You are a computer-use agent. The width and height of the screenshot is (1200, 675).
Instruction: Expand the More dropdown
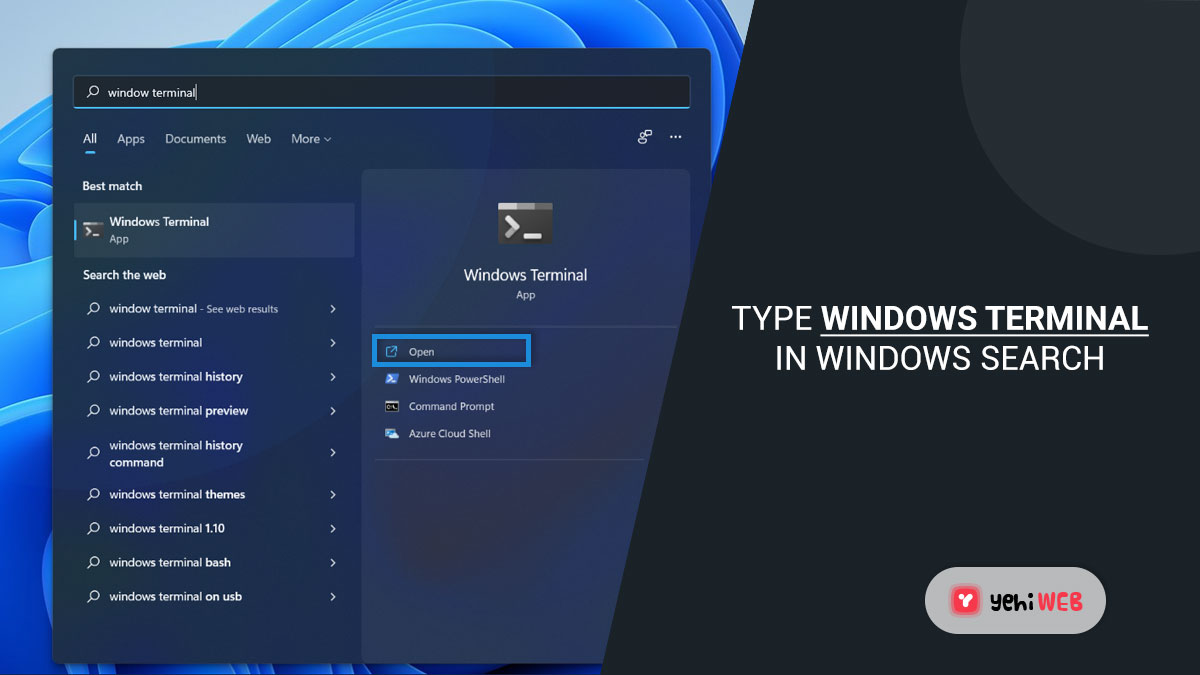(311, 139)
